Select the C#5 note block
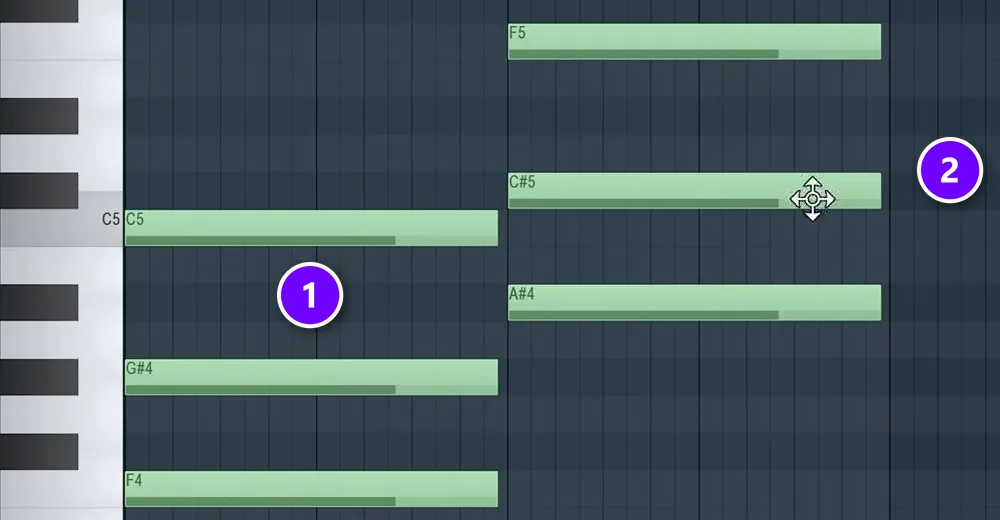This screenshot has width=1000, height=520. pos(695,191)
